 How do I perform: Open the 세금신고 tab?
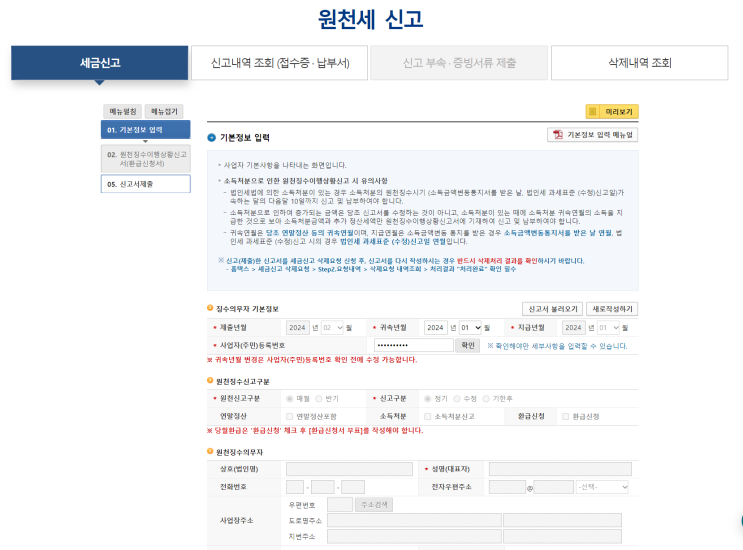(100, 63)
